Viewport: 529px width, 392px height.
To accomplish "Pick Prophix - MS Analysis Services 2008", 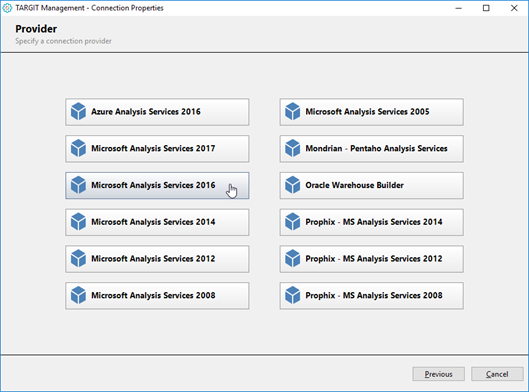I will pos(371,296).
